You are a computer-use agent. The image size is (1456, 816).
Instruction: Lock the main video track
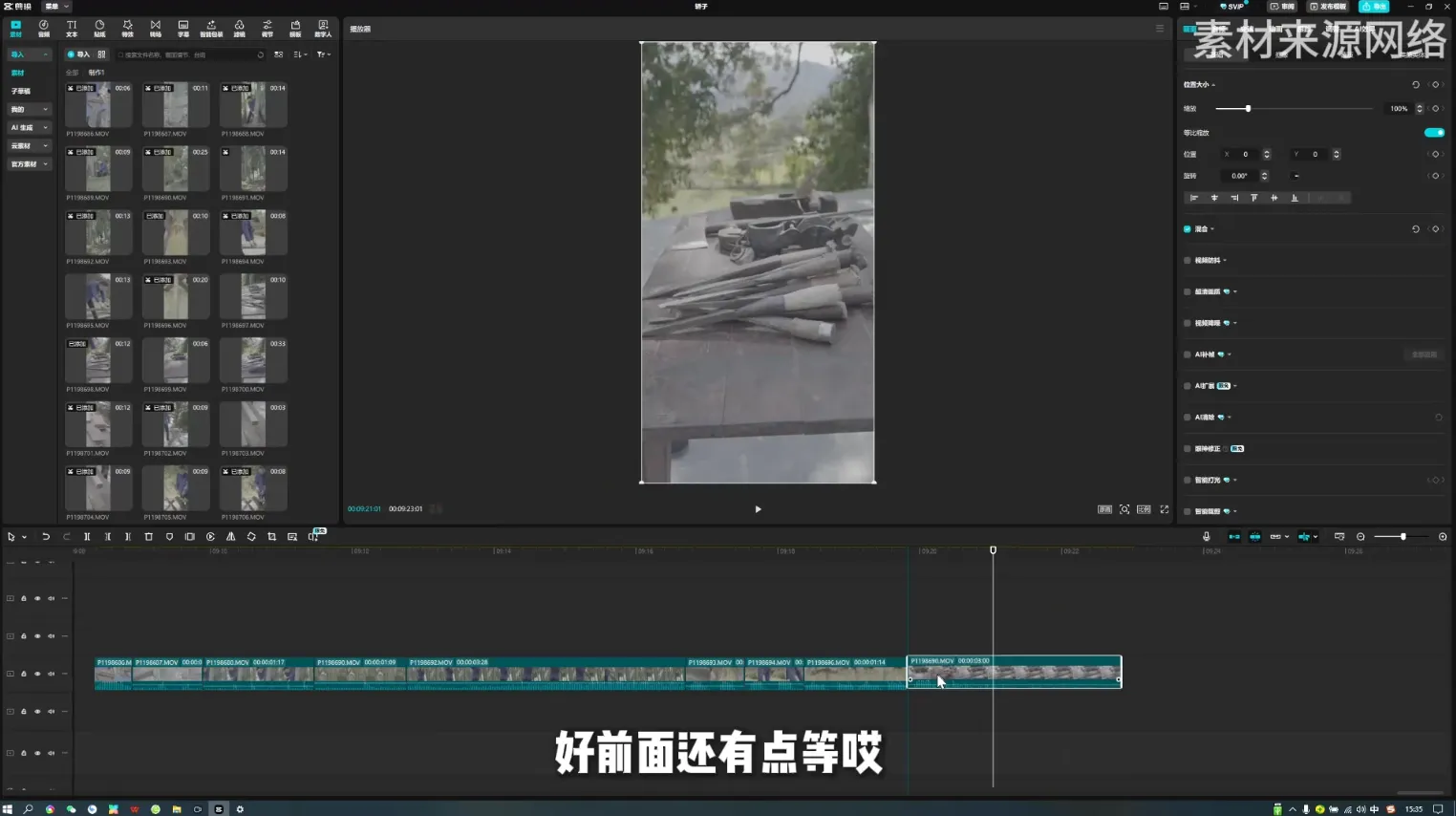click(23, 673)
